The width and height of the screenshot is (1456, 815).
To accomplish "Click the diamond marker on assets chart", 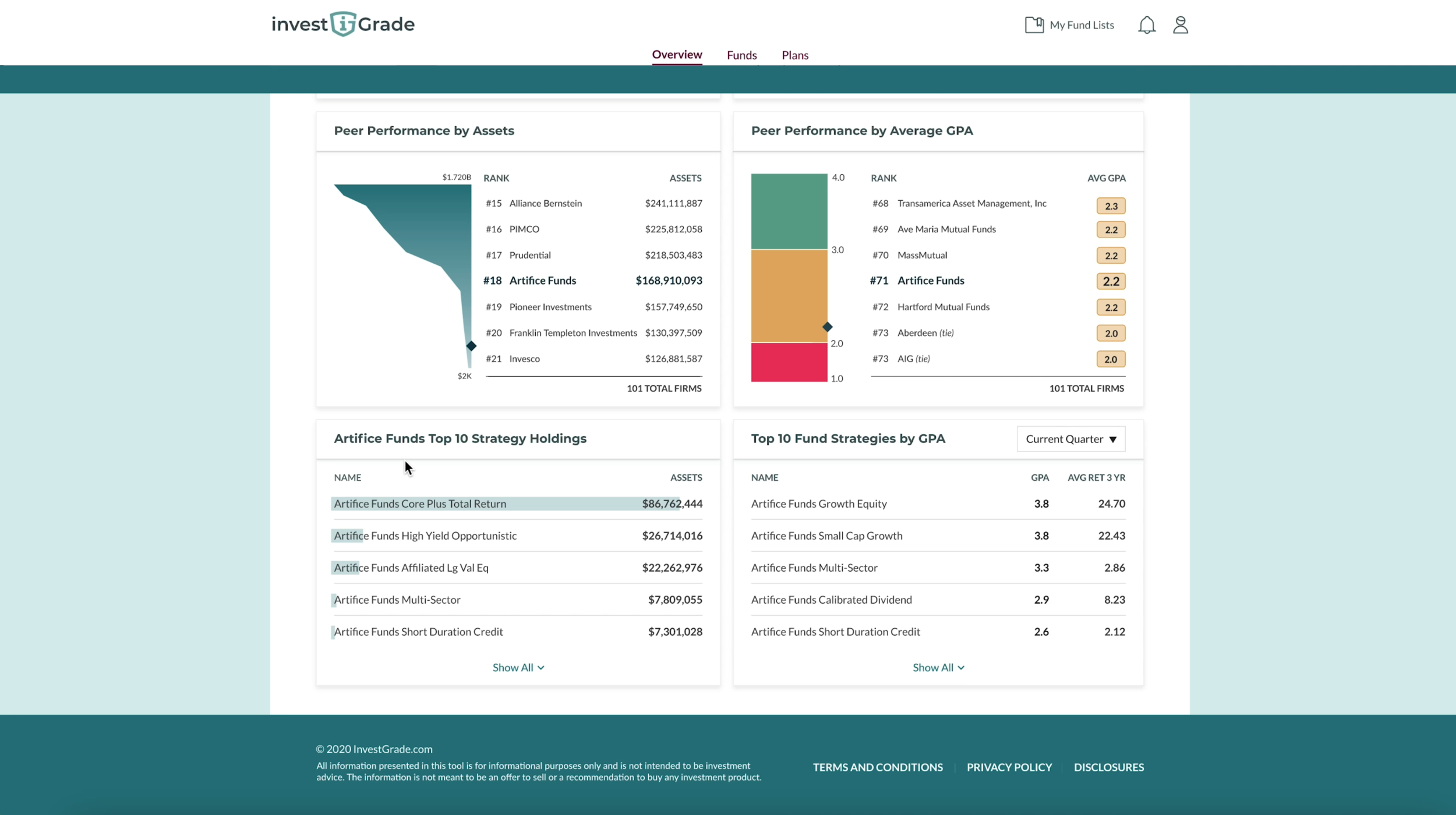I will coord(471,346).
